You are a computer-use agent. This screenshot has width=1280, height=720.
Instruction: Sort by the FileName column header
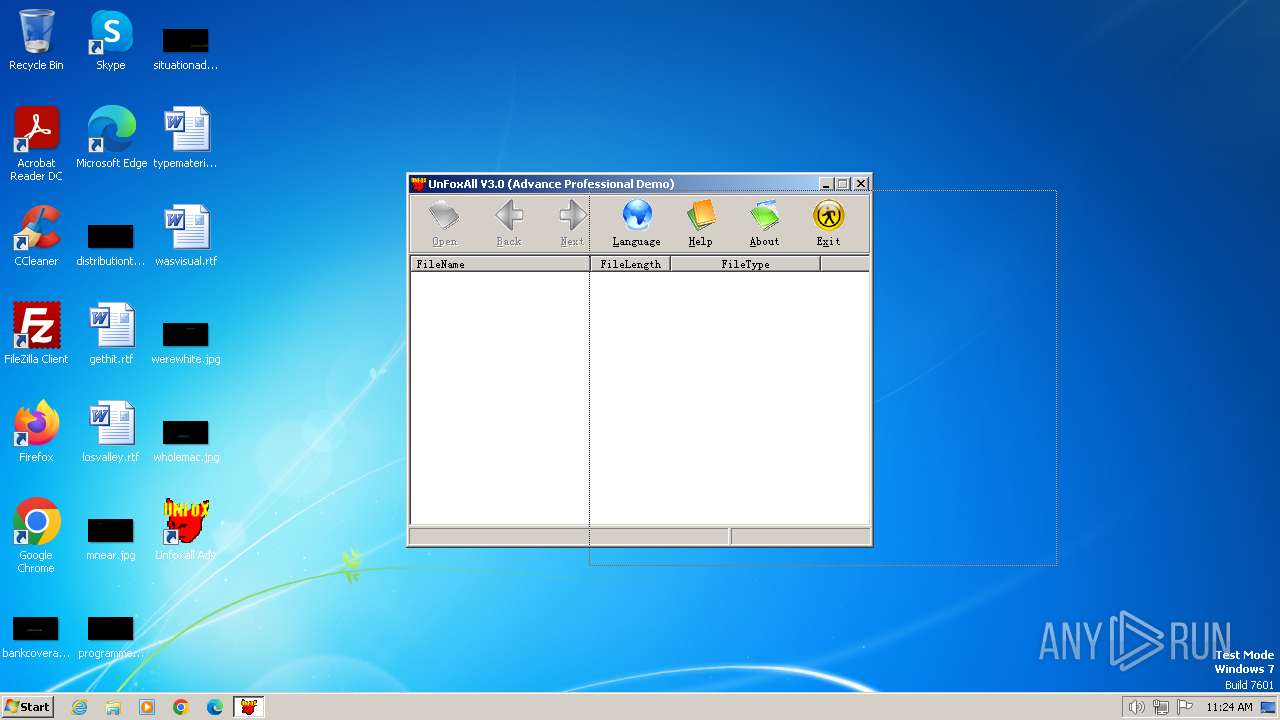click(500, 264)
